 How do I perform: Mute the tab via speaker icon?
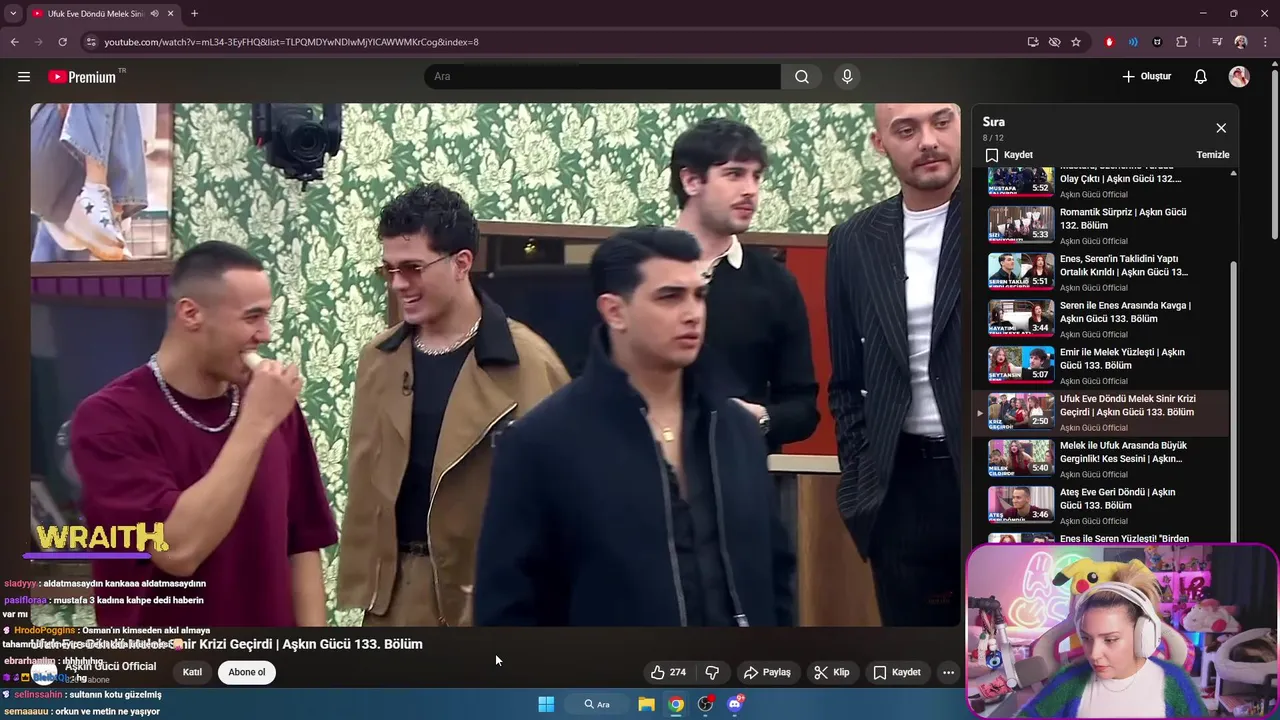click(154, 14)
